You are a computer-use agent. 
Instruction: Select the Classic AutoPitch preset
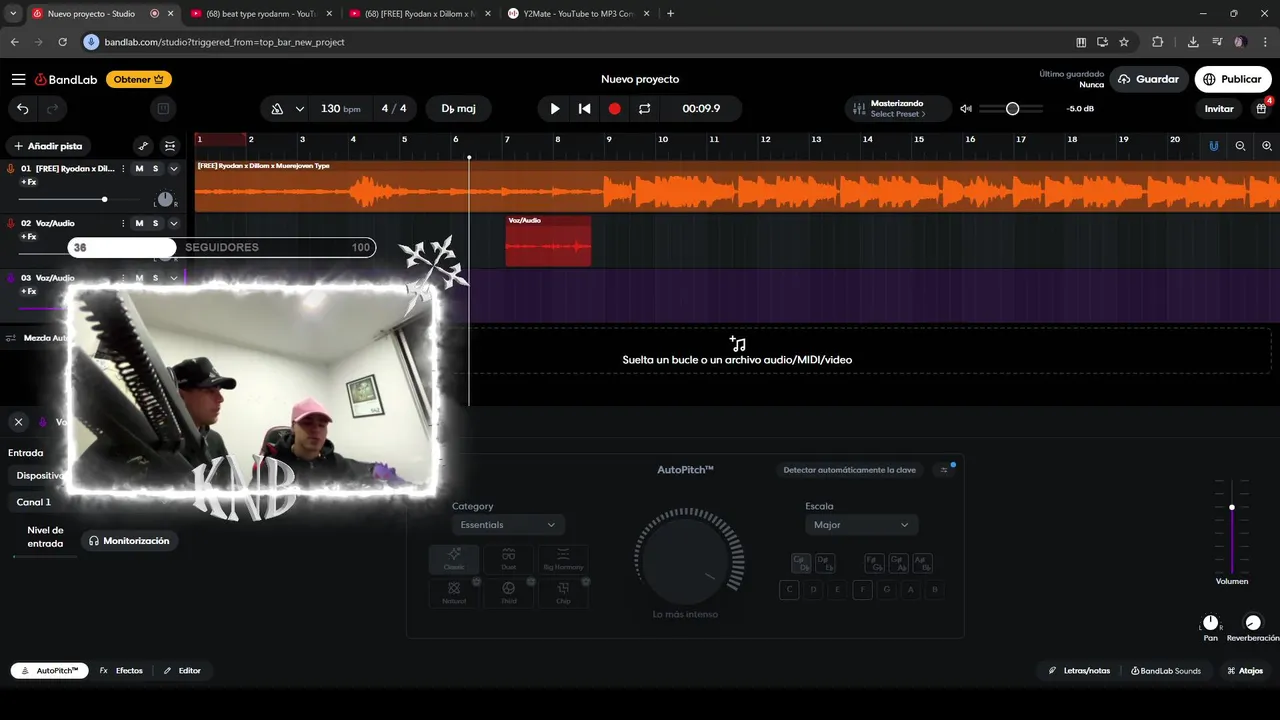(x=454, y=559)
